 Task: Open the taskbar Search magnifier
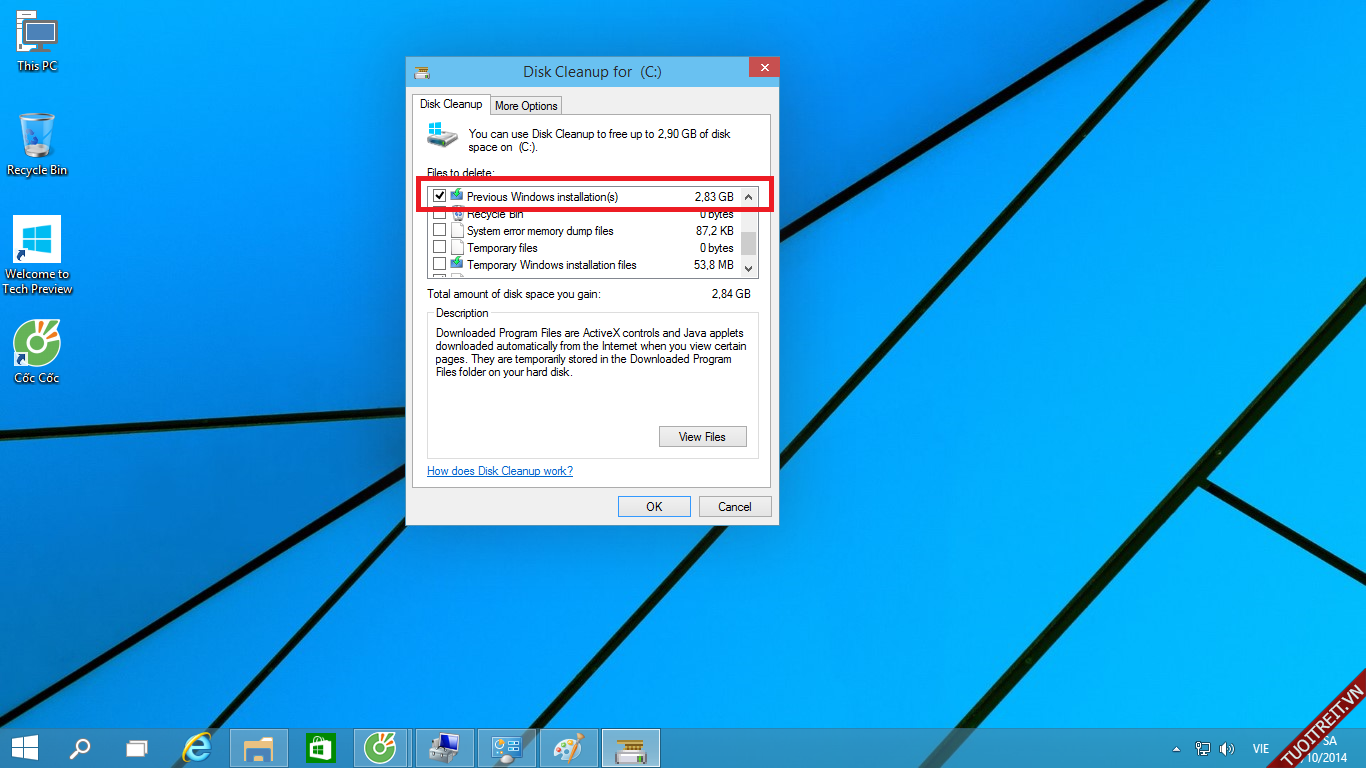click(79, 747)
